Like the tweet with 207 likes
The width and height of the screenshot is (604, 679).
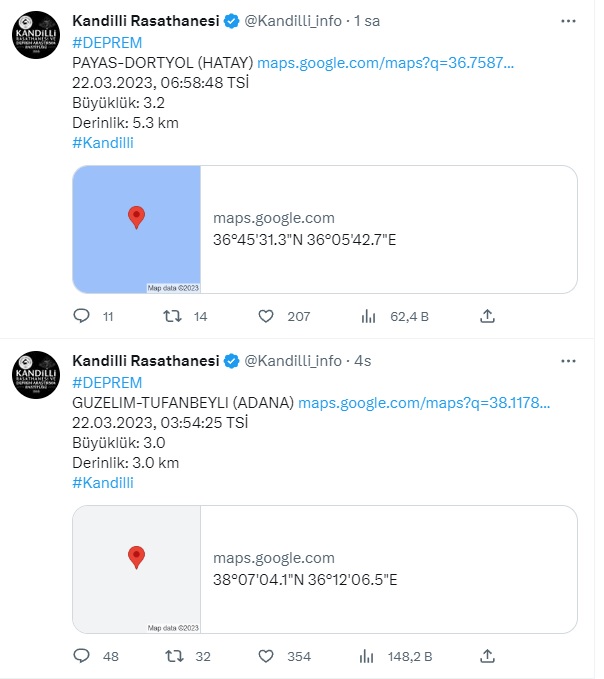(x=266, y=316)
